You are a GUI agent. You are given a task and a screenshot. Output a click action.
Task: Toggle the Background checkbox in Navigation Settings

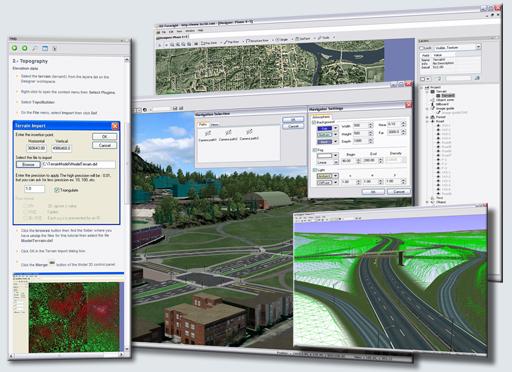(x=314, y=123)
